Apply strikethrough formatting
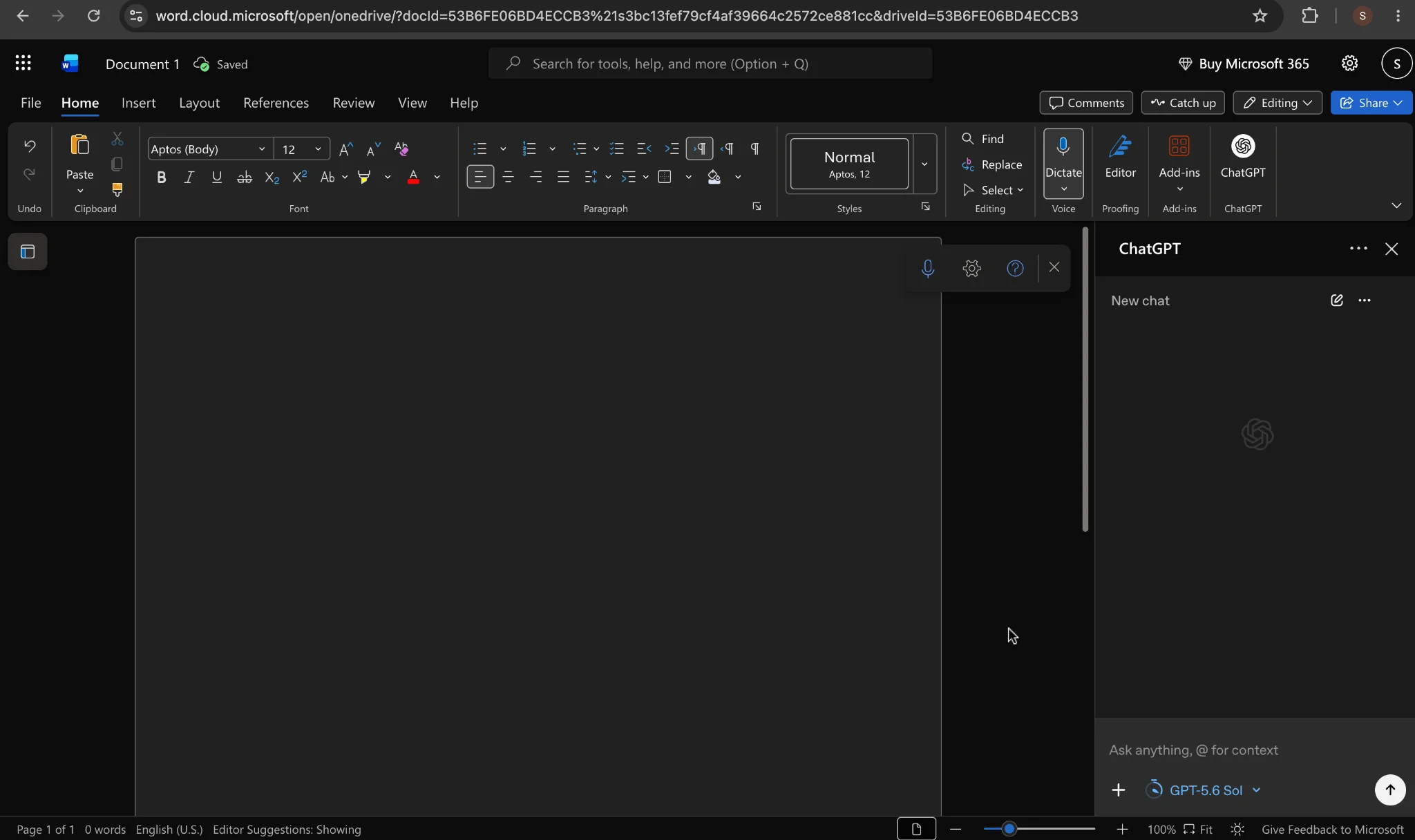Viewport: 1415px width, 840px height. 245,178
